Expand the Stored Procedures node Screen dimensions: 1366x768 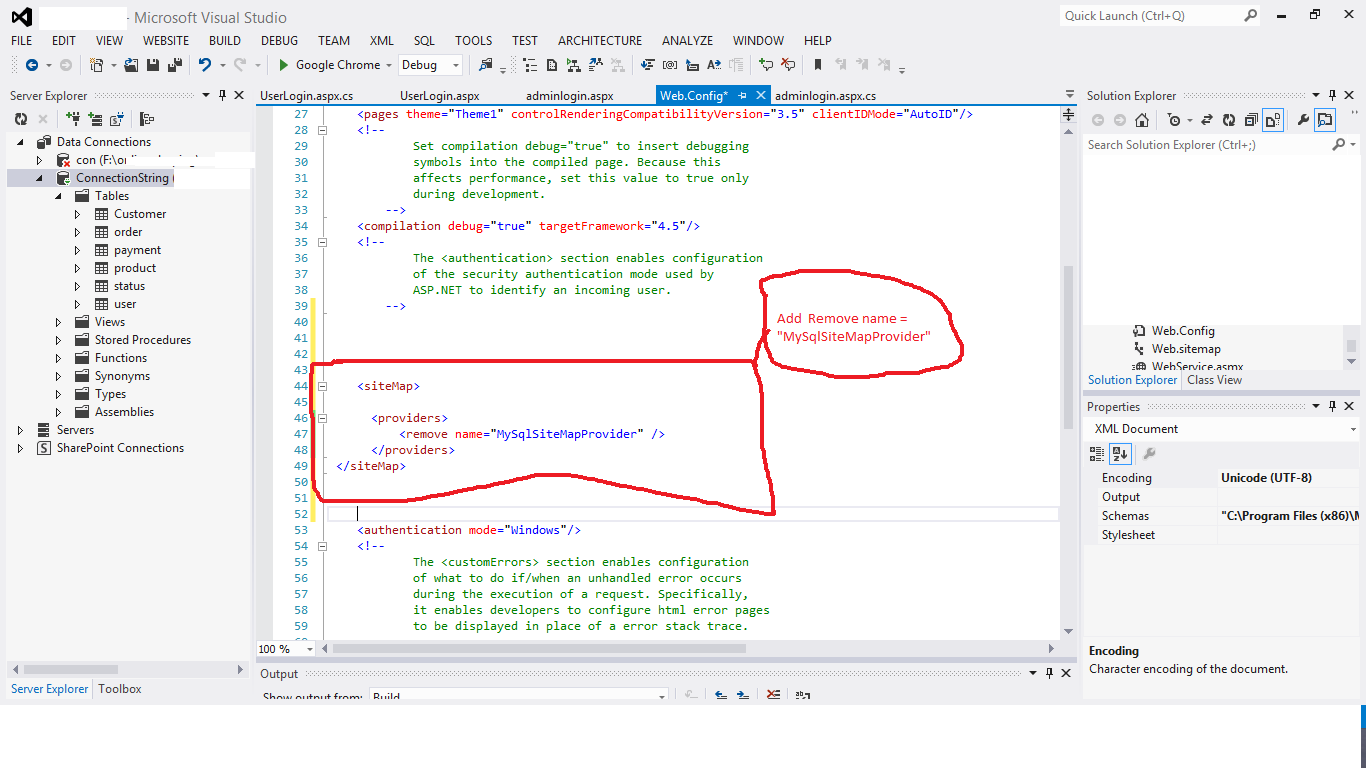(x=58, y=339)
